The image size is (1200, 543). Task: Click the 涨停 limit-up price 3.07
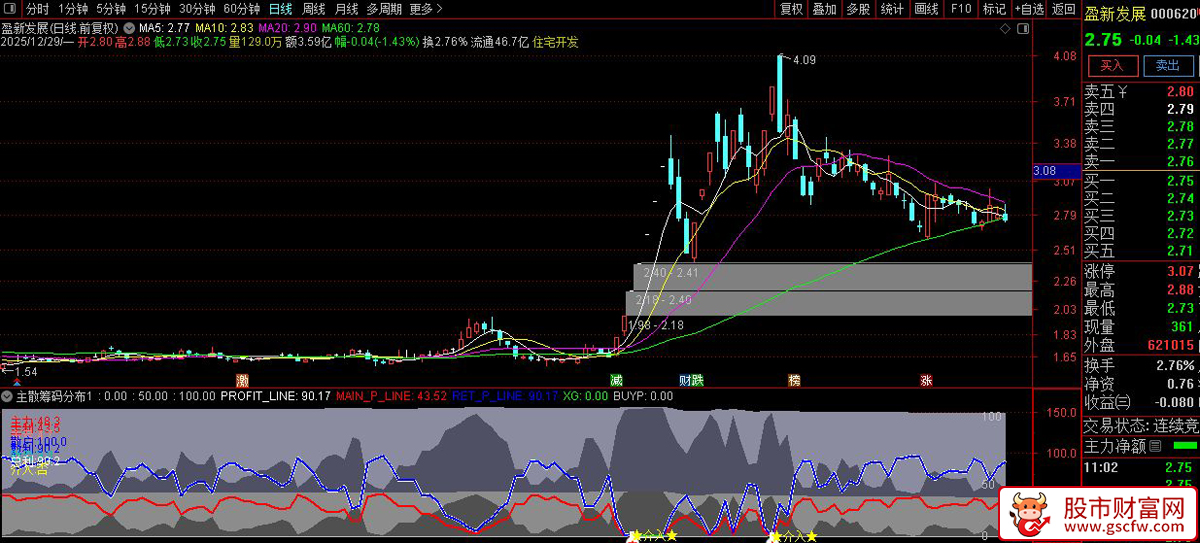coord(1179,272)
